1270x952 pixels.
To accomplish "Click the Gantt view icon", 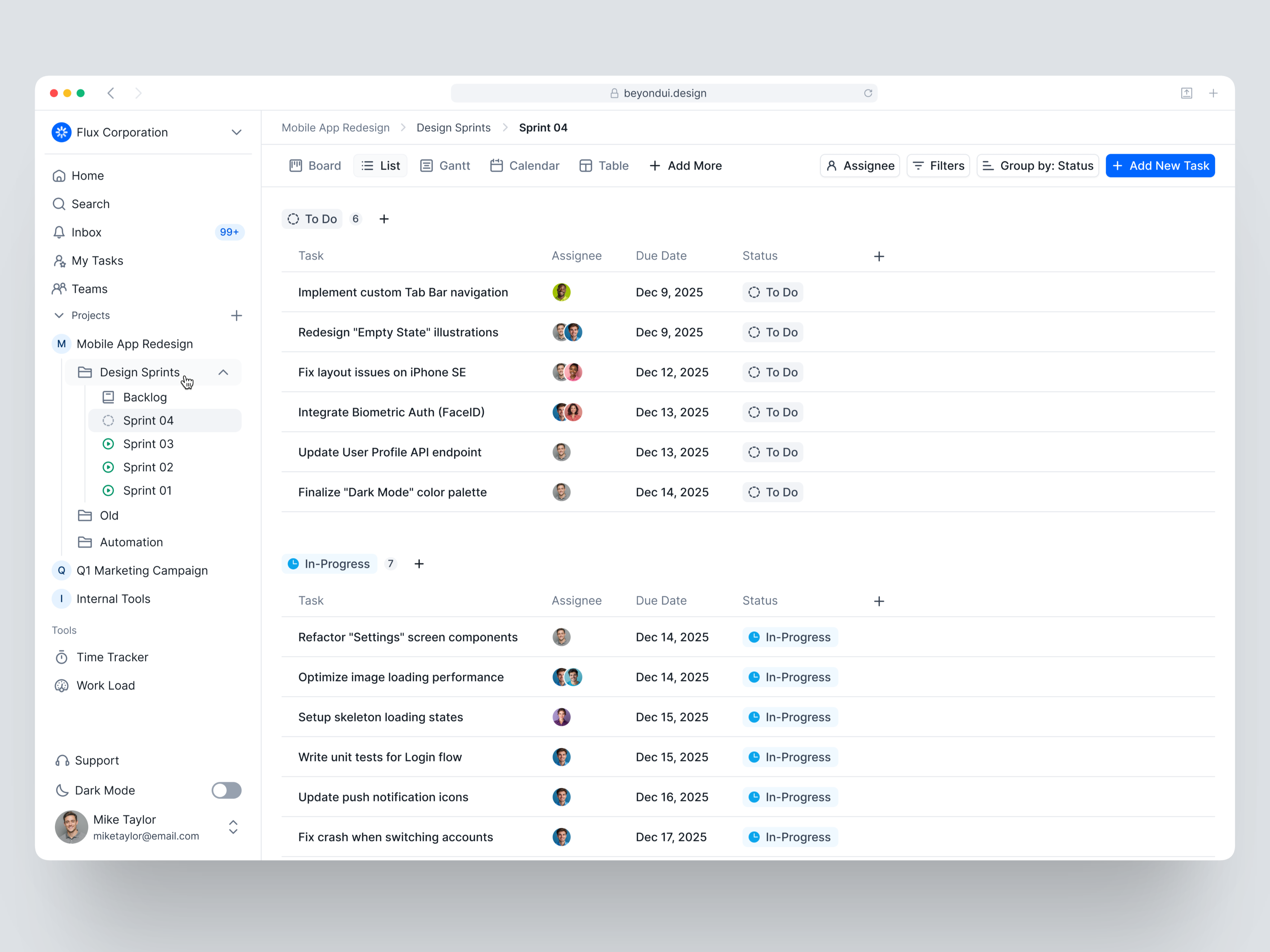I will pos(427,165).
